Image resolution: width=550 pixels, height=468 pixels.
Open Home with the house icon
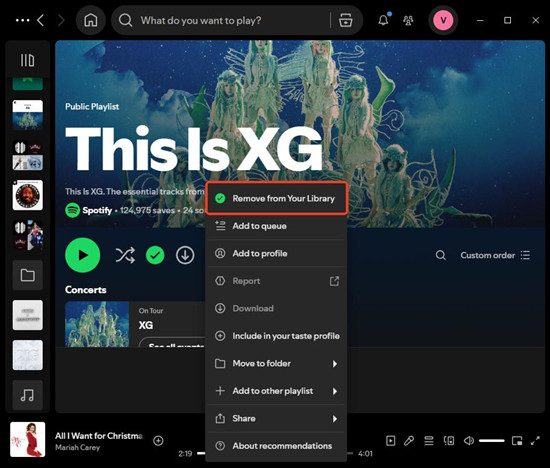coord(90,20)
